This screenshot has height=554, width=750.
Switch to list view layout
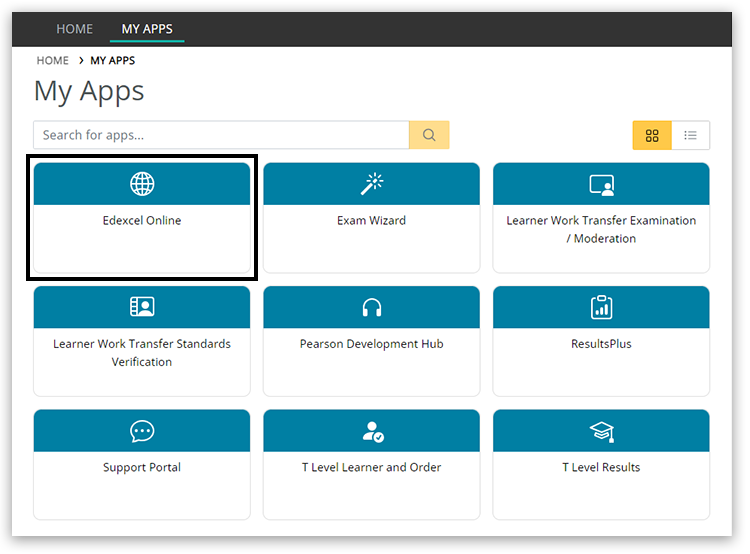pyautogui.click(x=690, y=135)
